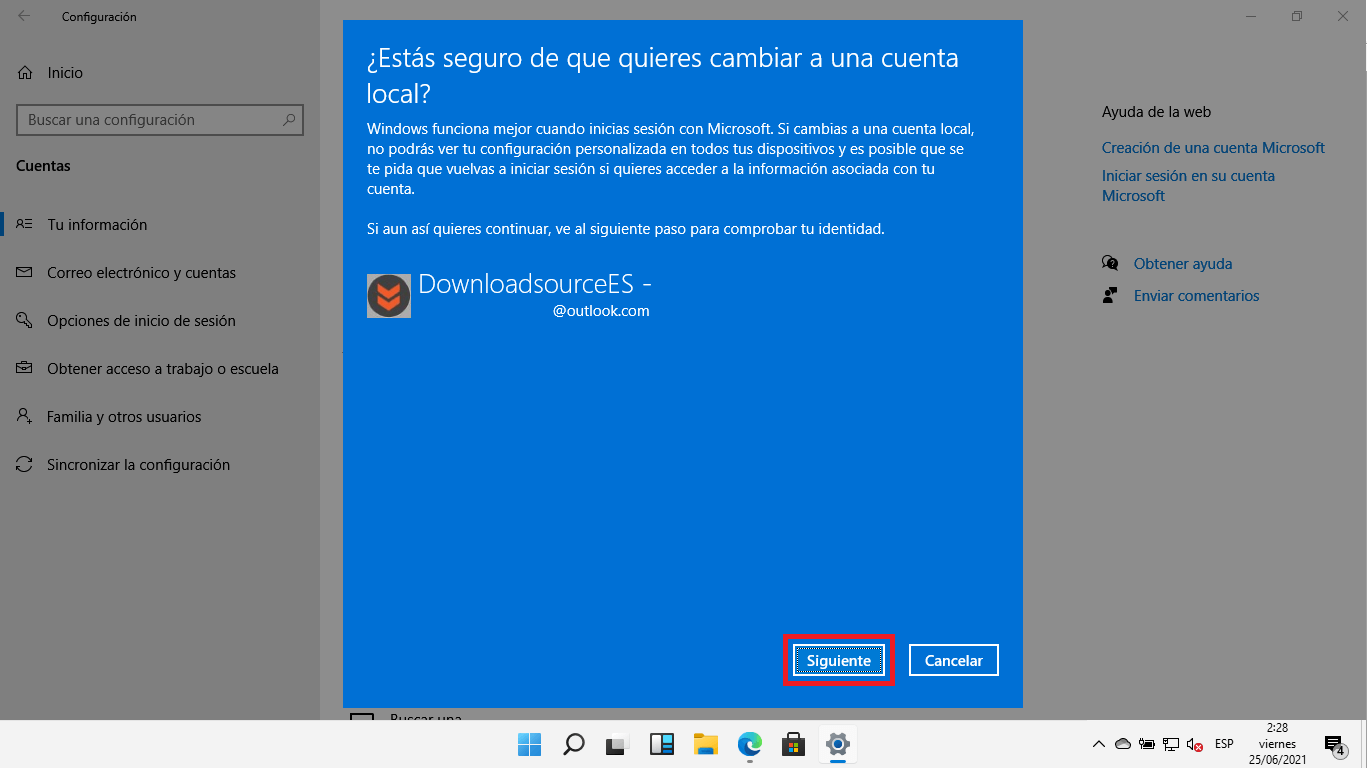
Task: Open network tray icon
Action: (1171, 744)
